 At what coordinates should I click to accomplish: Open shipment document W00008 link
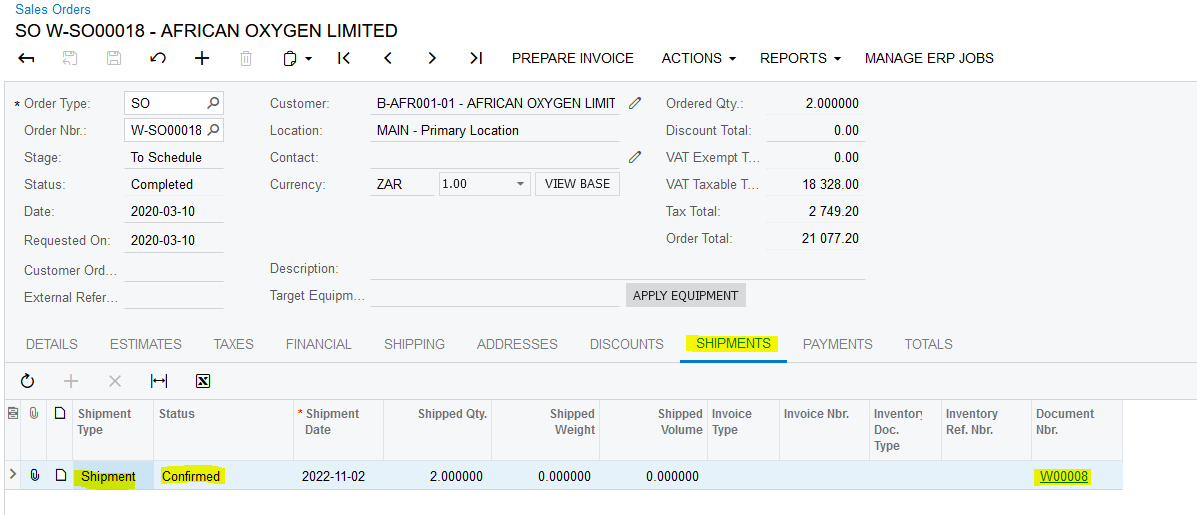[x=1063, y=476]
